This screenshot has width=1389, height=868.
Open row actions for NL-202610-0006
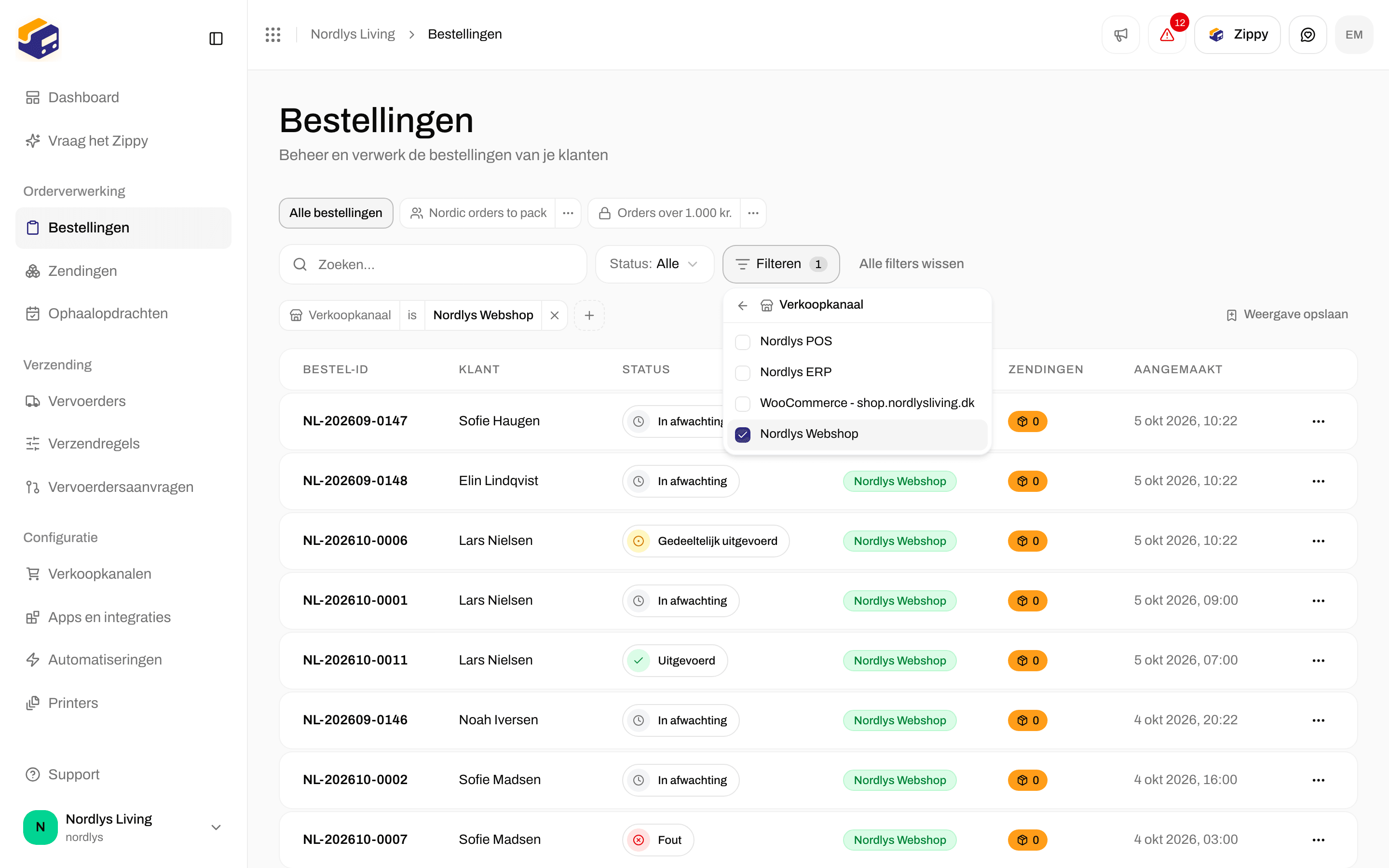click(x=1319, y=541)
